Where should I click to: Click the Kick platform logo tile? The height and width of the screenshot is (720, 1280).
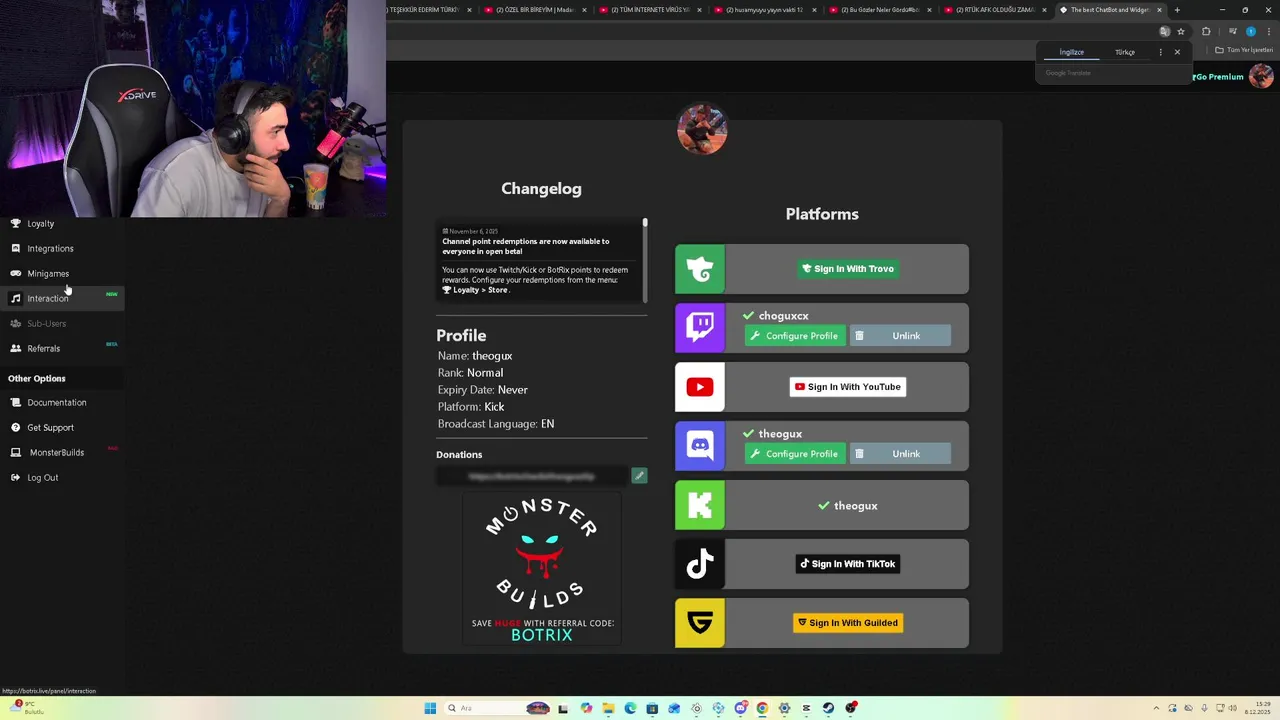tap(700, 505)
